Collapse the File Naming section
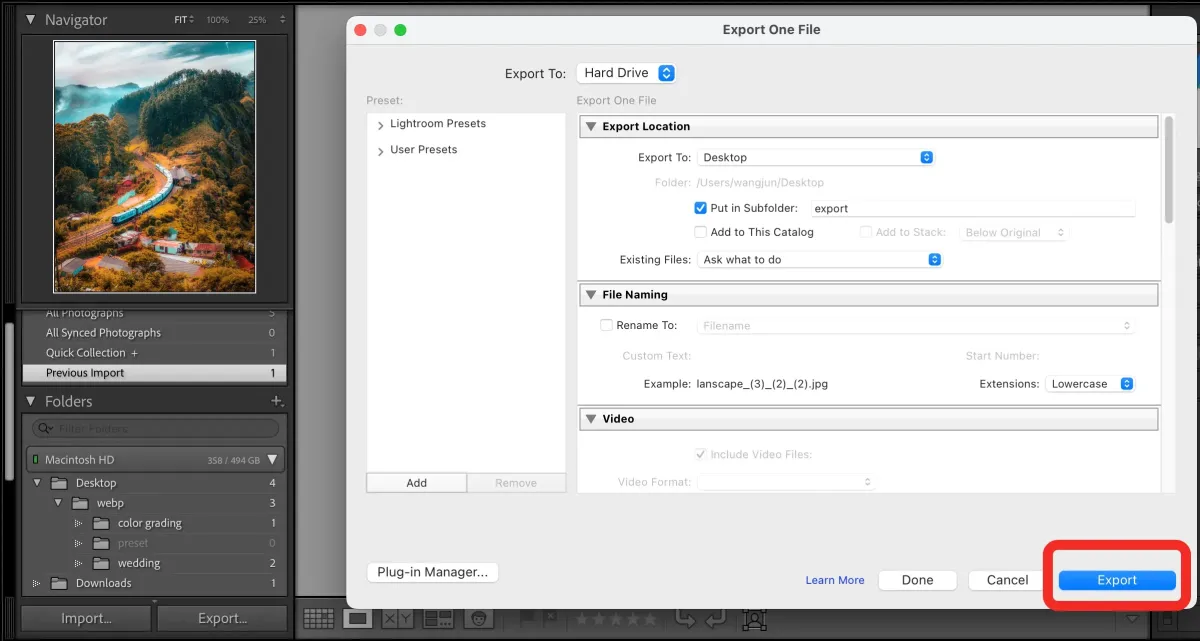 tap(591, 295)
